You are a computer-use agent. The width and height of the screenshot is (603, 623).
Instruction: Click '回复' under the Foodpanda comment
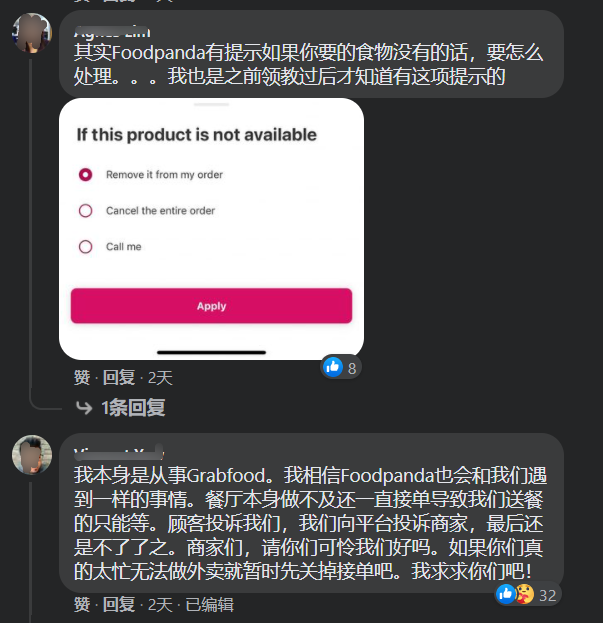coord(119,377)
